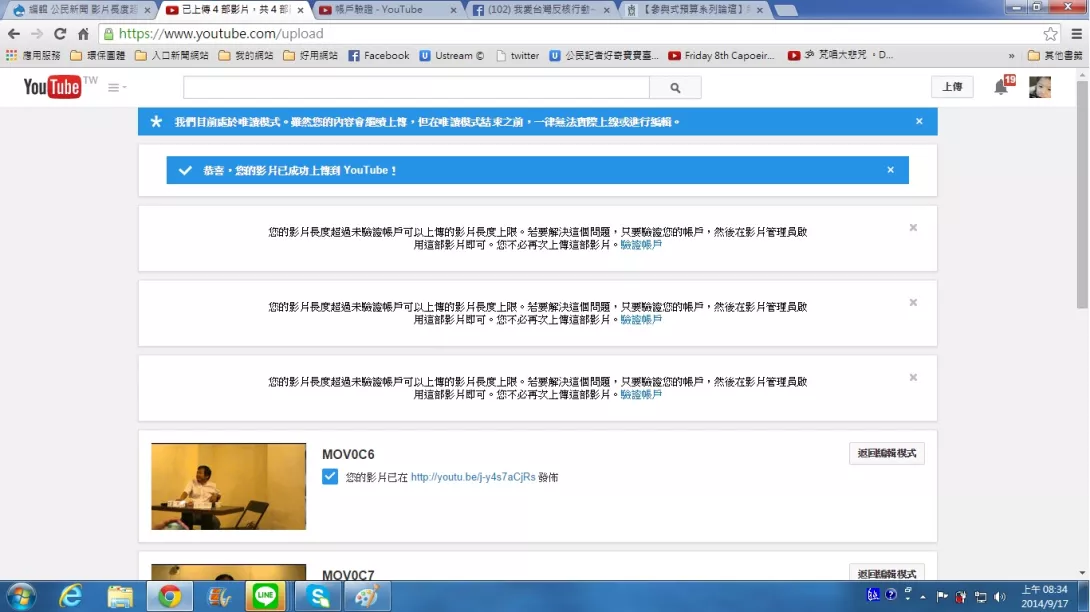Dismiss the second video length warning
This screenshot has width=1090, height=612.
(913, 303)
